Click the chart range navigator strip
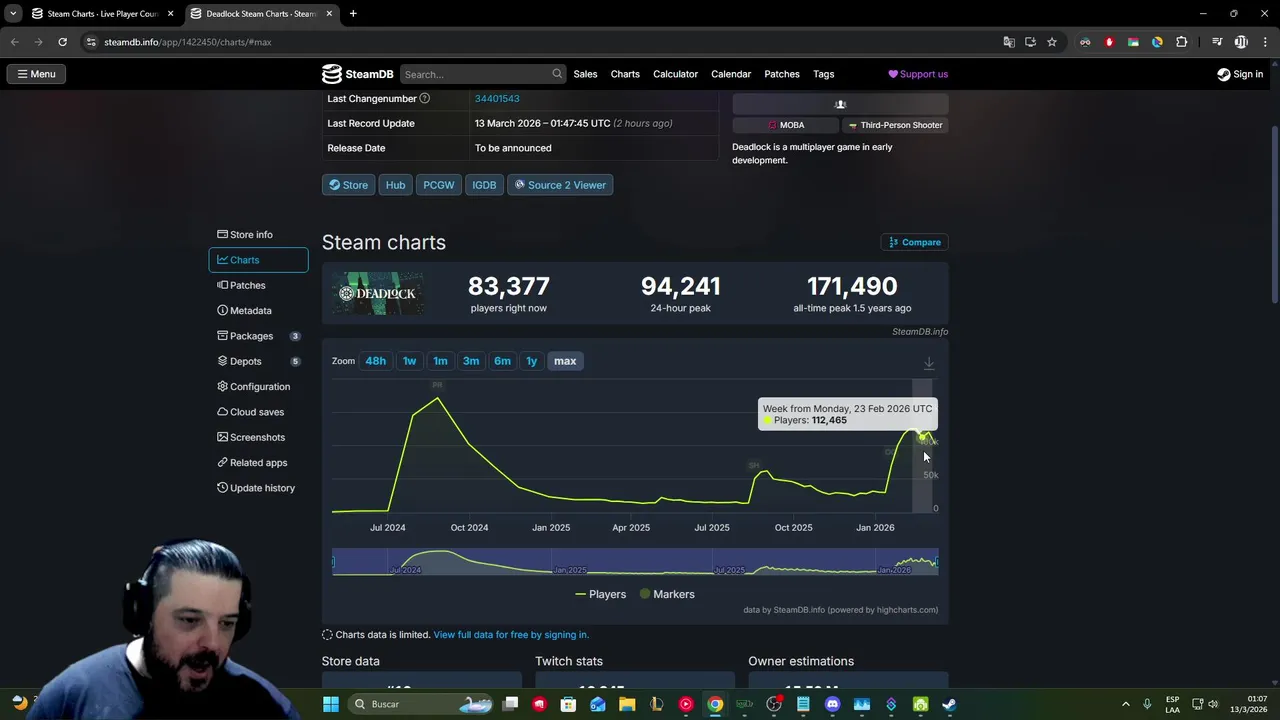 pos(635,562)
